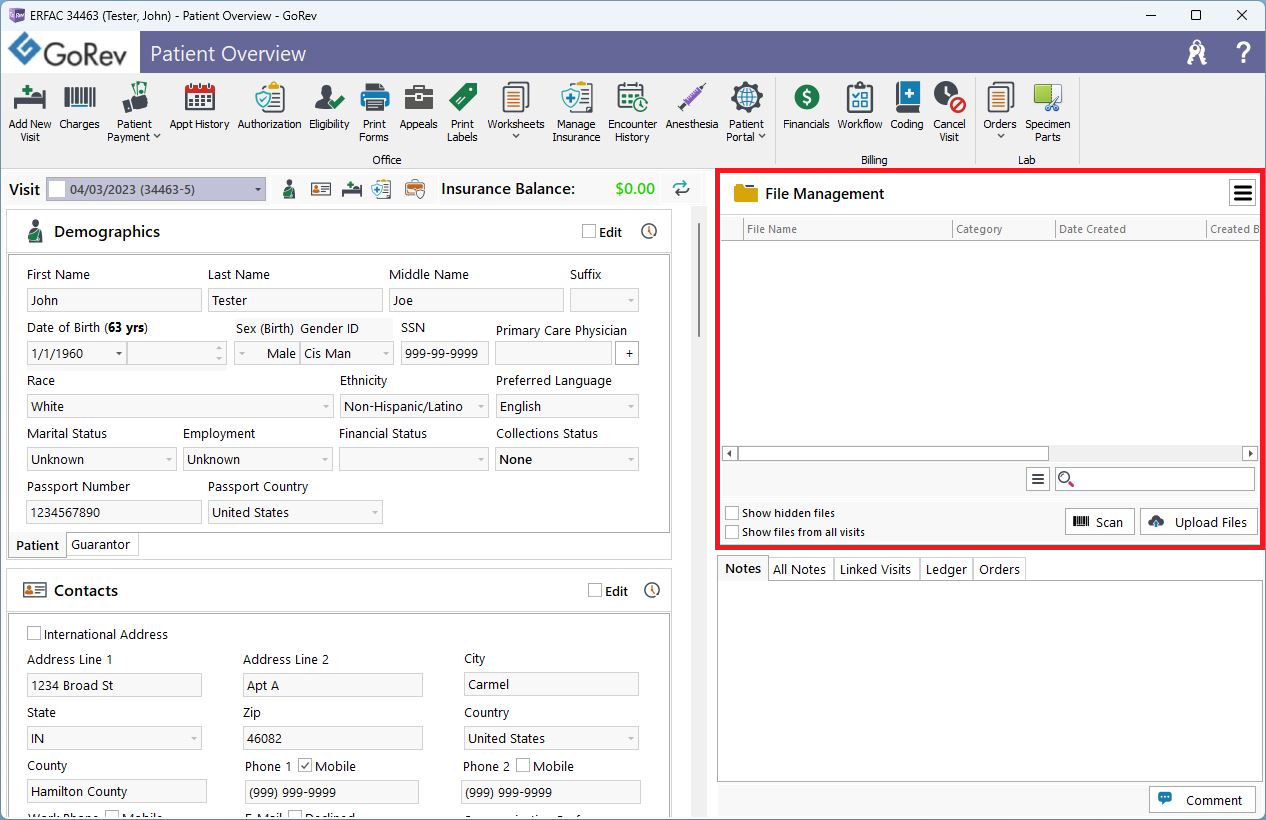The height and width of the screenshot is (820, 1266).
Task: Click the File Management horizontal scrollbar thumb
Action: (893, 453)
